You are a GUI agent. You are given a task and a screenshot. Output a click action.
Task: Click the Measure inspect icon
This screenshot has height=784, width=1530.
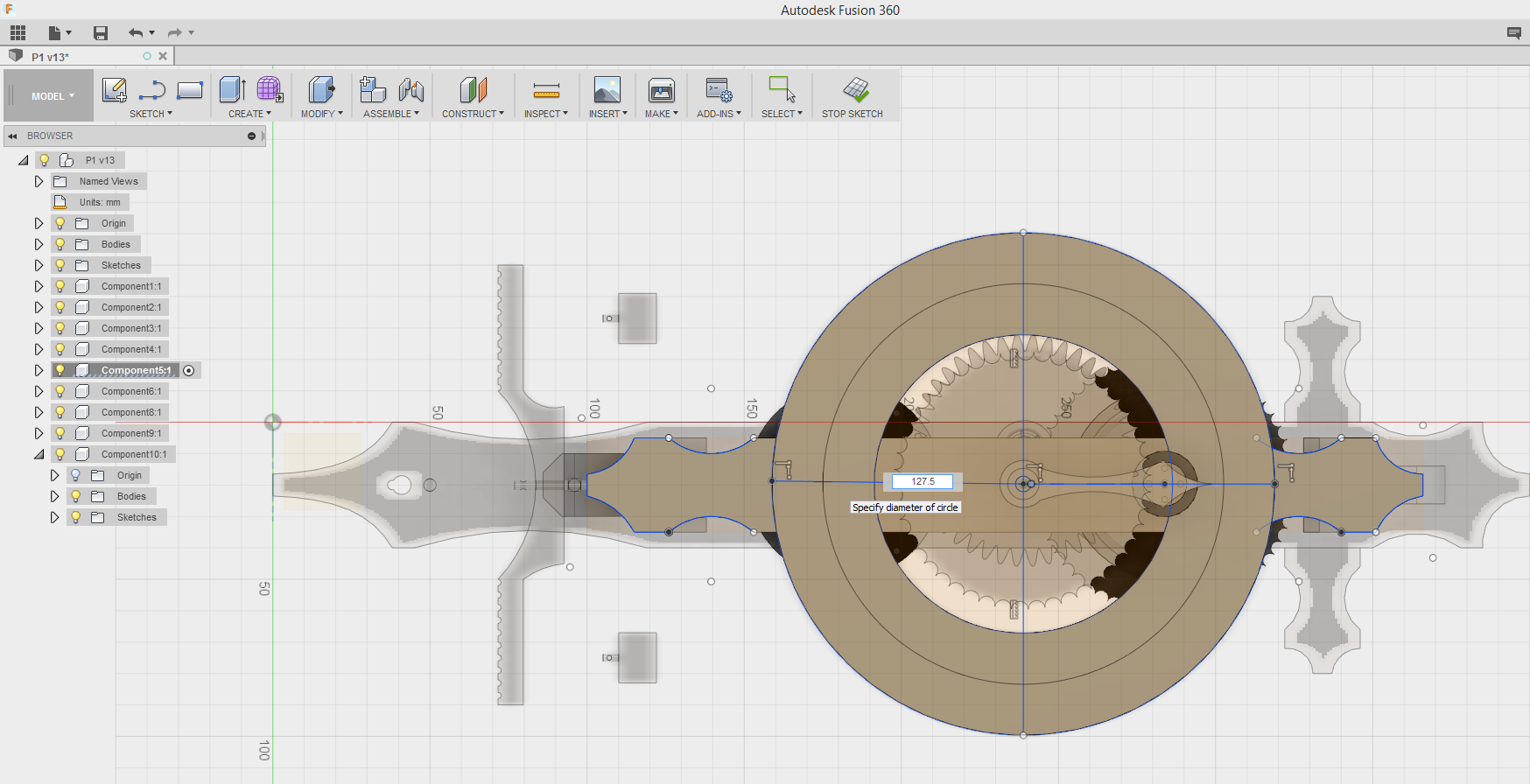click(x=546, y=90)
